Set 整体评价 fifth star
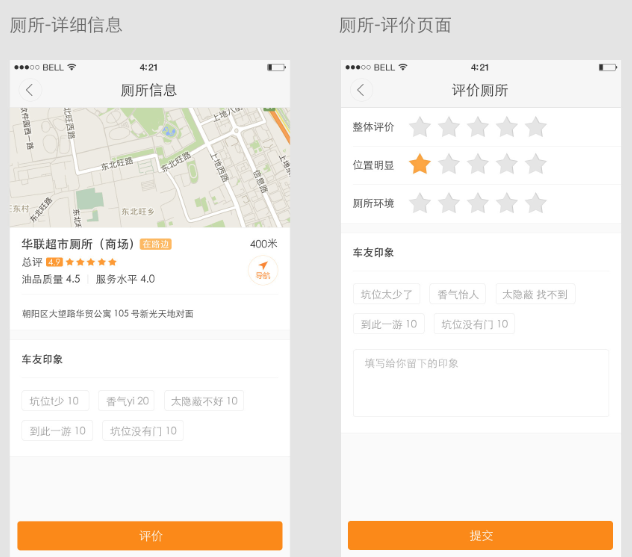The image size is (632, 557). pyautogui.click(x=536, y=127)
